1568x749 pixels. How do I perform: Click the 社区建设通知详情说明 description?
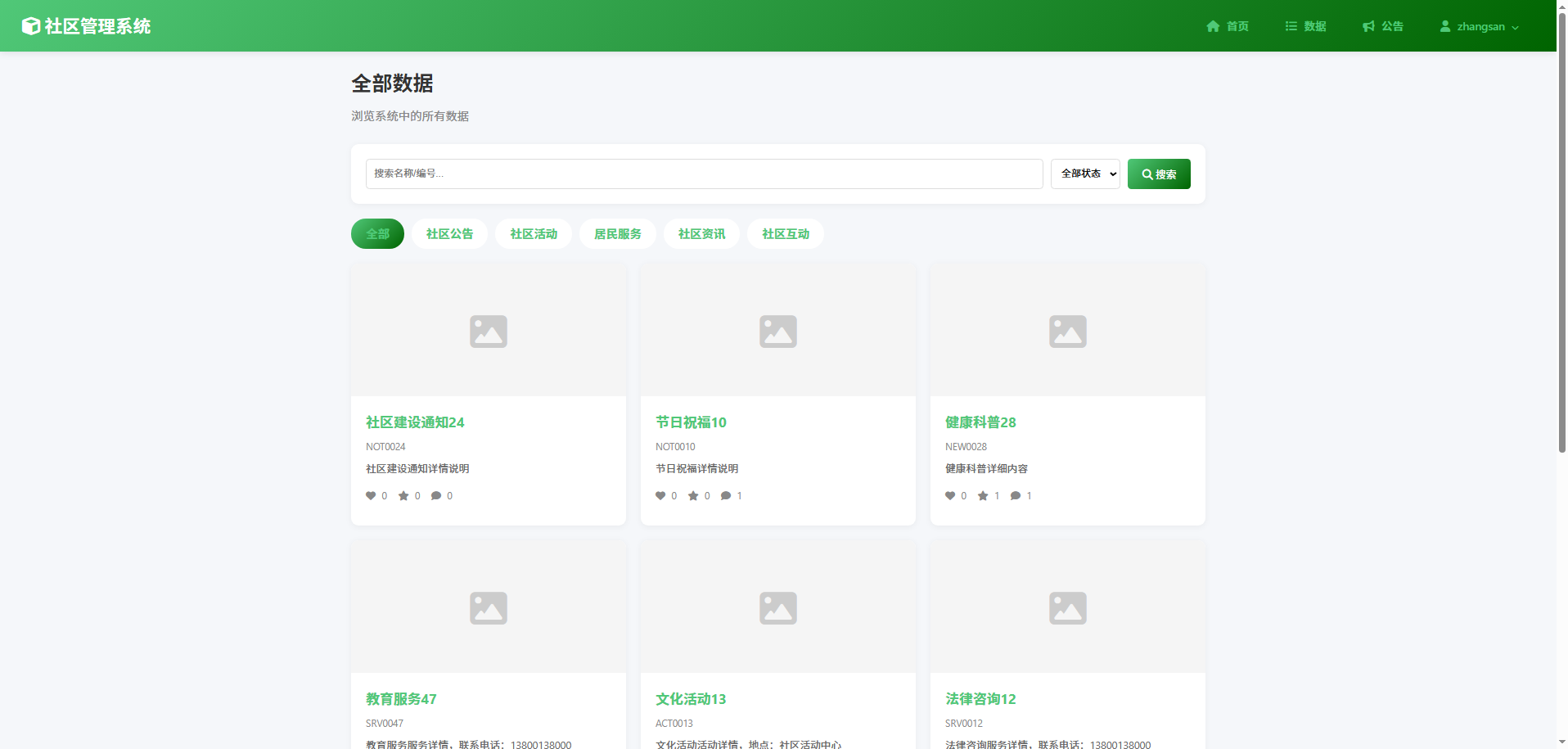417,469
